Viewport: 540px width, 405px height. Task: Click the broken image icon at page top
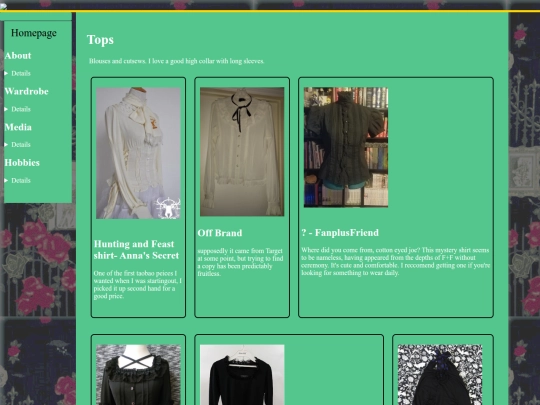[3, 7]
